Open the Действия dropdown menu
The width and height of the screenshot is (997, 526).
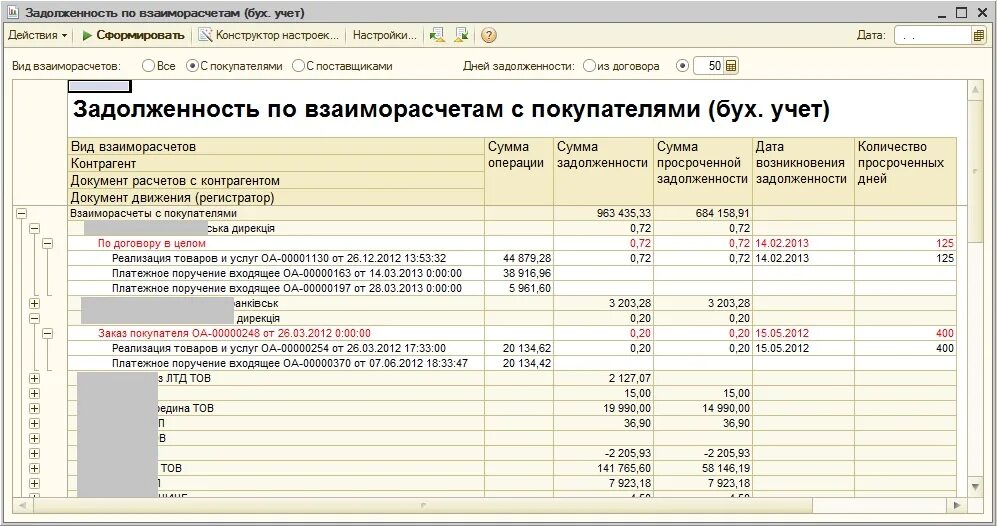(x=38, y=36)
